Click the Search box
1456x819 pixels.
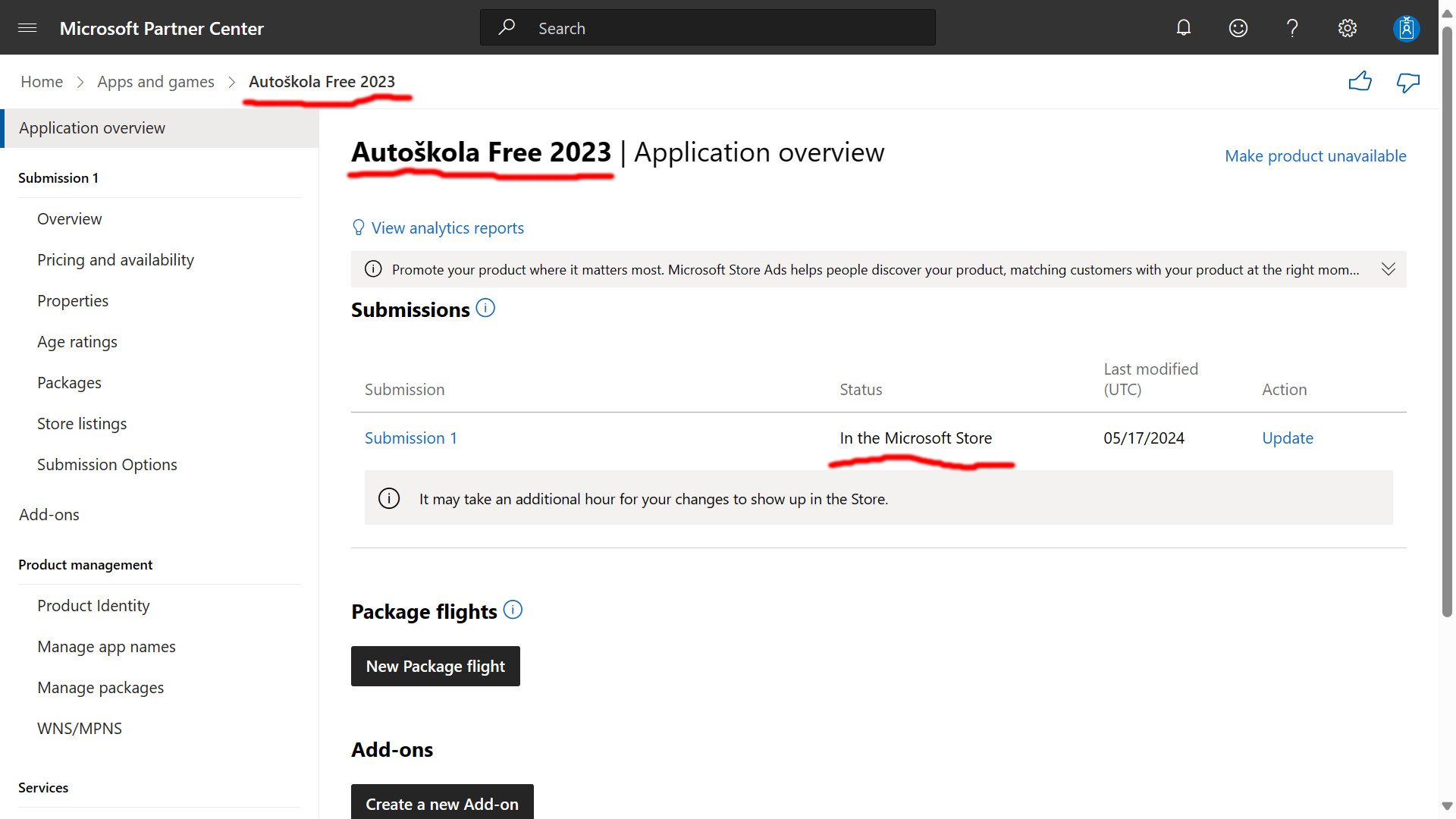[x=707, y=28]
